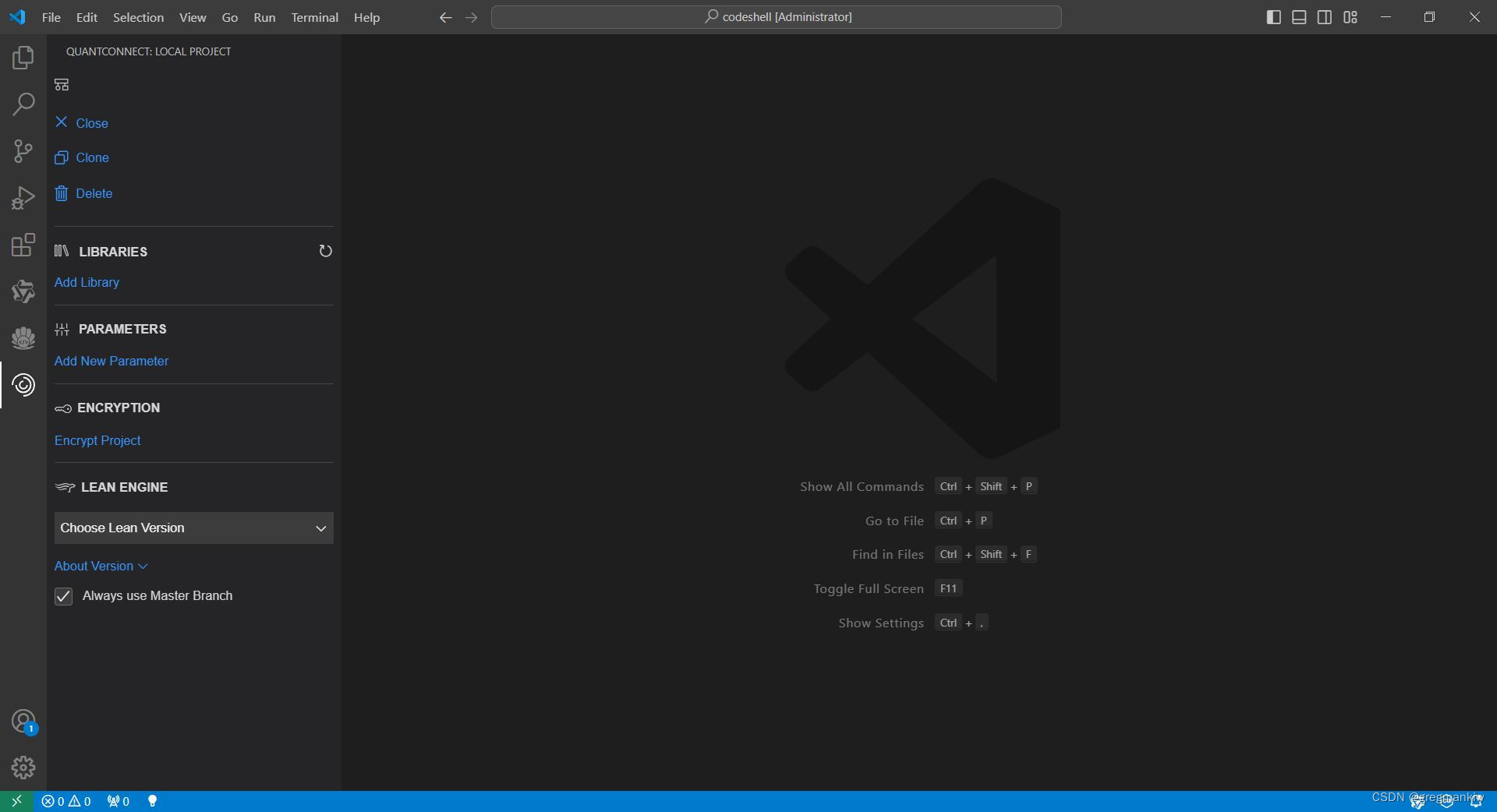Toggle the Primary Side Bar layout

pos(1273,17)
